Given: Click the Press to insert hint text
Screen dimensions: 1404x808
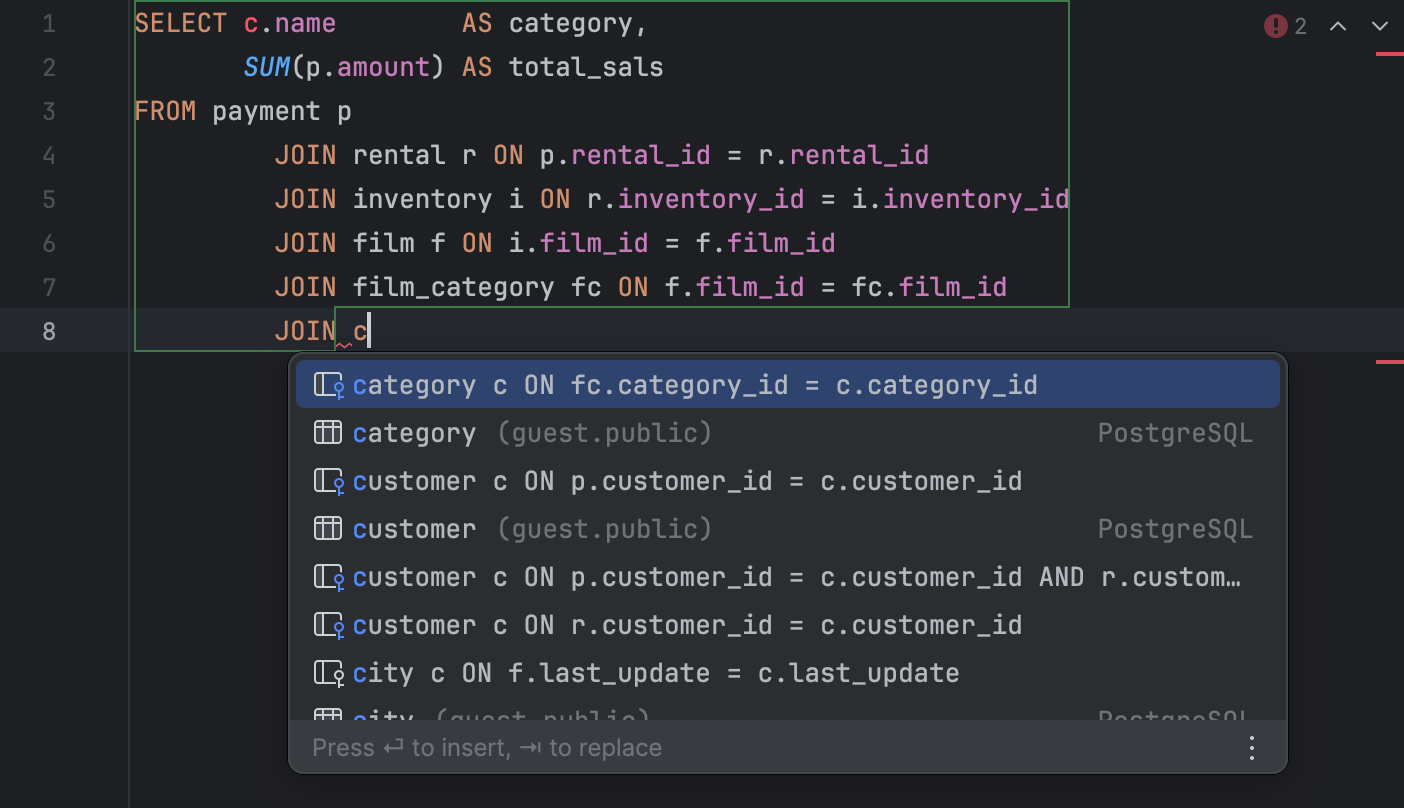Looking at the screenshot, I should click(487, 747).
